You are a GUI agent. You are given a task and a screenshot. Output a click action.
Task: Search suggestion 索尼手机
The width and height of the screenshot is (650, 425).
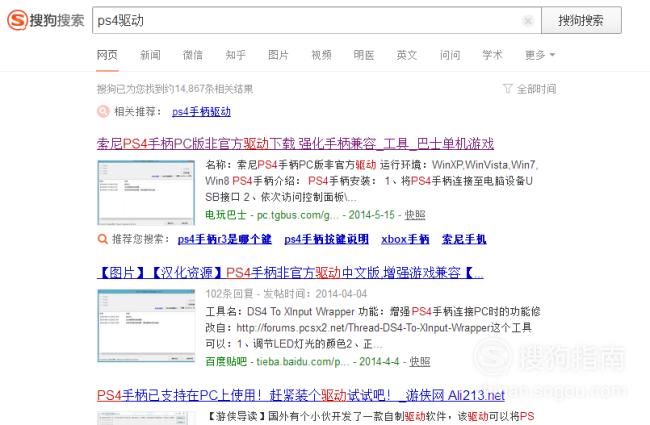tap(464, 239)
